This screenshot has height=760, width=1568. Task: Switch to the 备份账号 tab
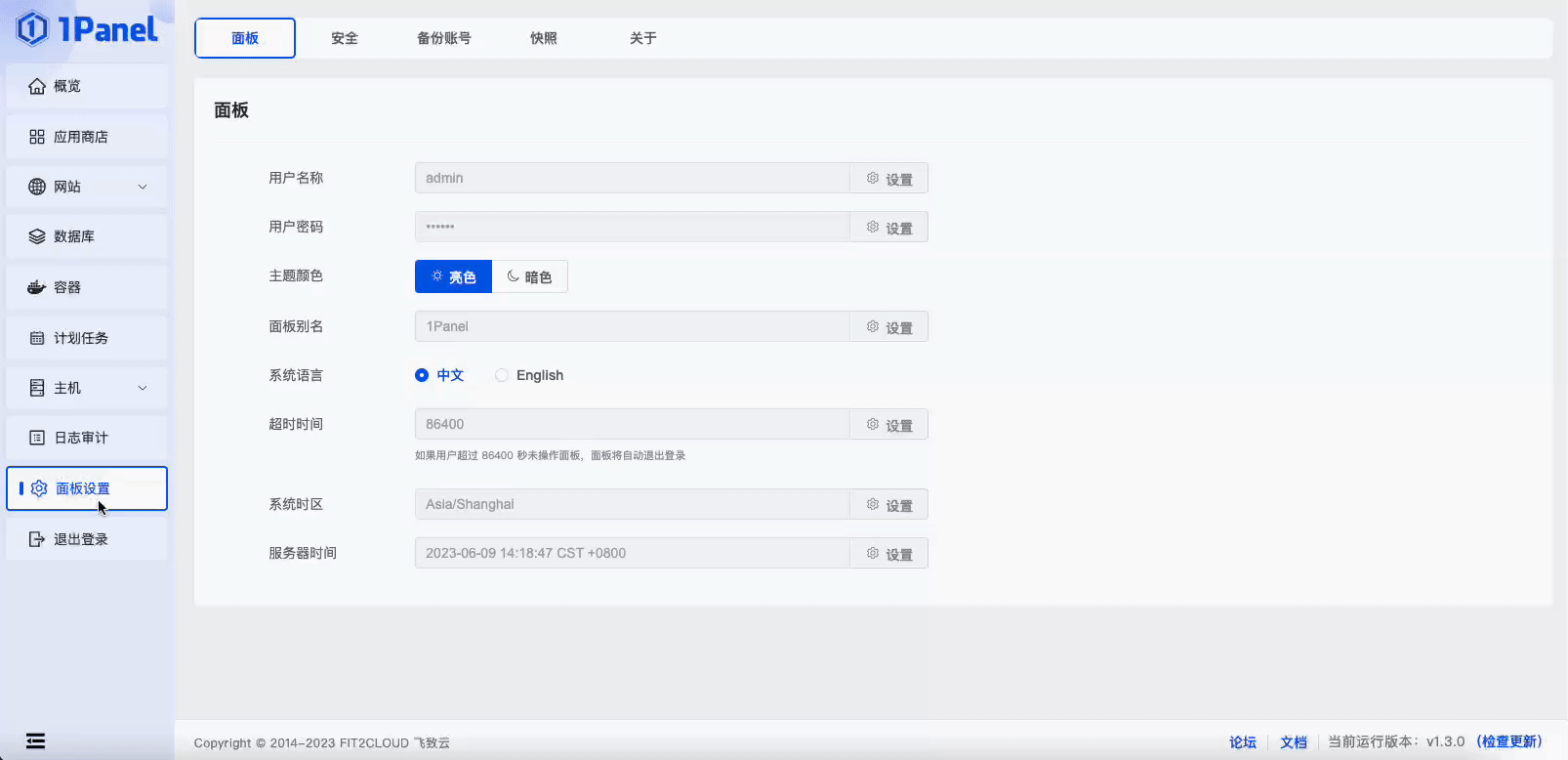tap(444, 38)
